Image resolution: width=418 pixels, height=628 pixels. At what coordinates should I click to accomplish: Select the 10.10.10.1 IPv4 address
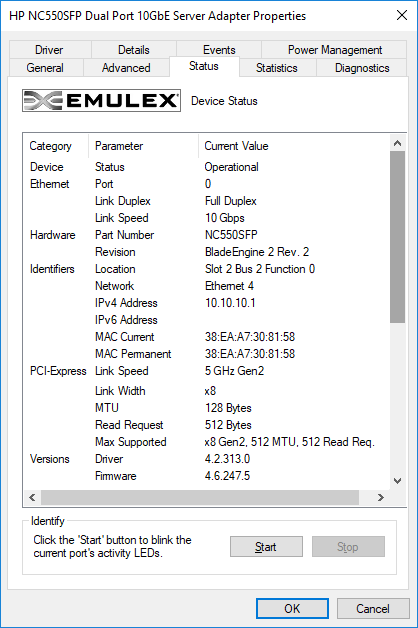coord(230,303)
